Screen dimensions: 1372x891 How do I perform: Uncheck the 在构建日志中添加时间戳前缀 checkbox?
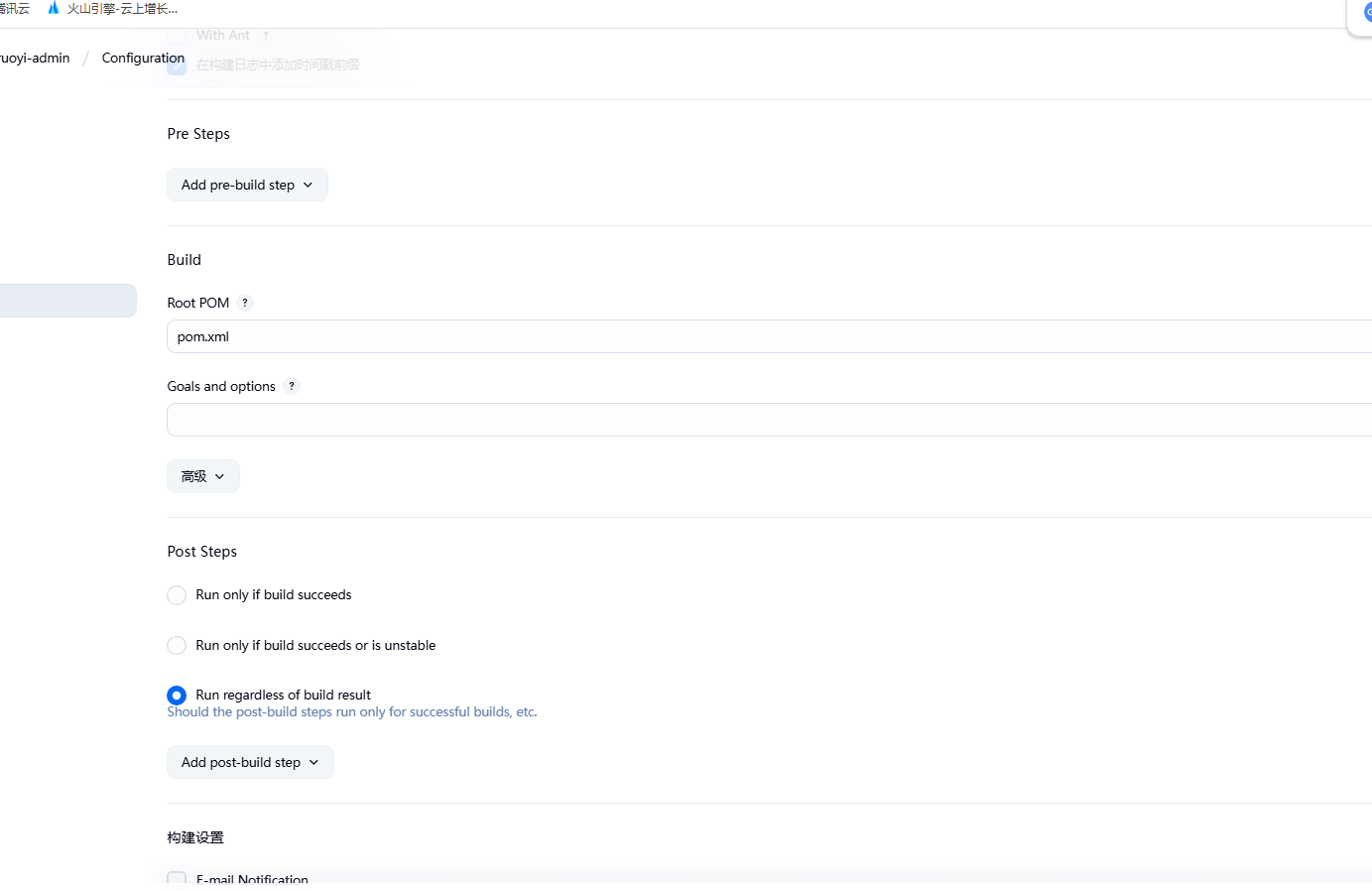[177, 65]
